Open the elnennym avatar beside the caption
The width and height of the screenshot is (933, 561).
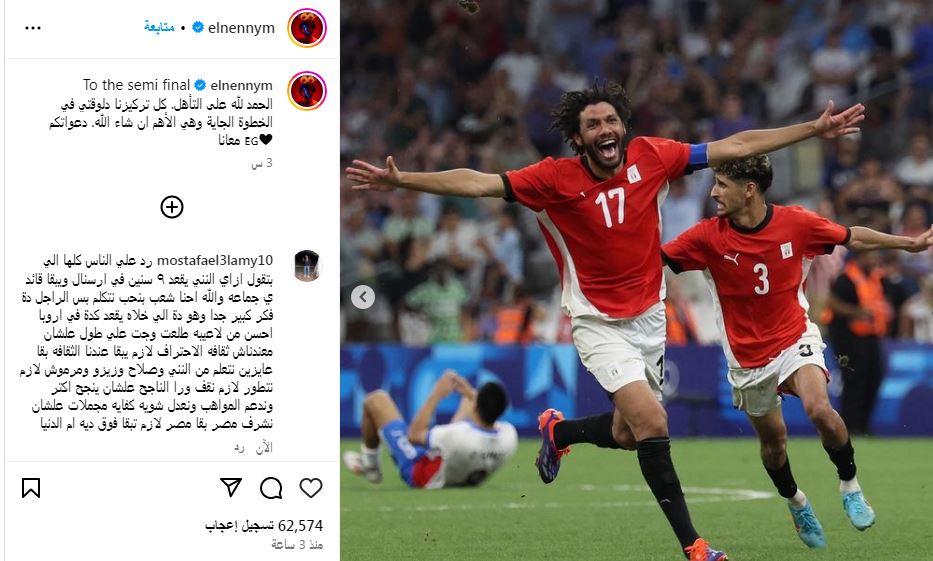tap(307, 91)
